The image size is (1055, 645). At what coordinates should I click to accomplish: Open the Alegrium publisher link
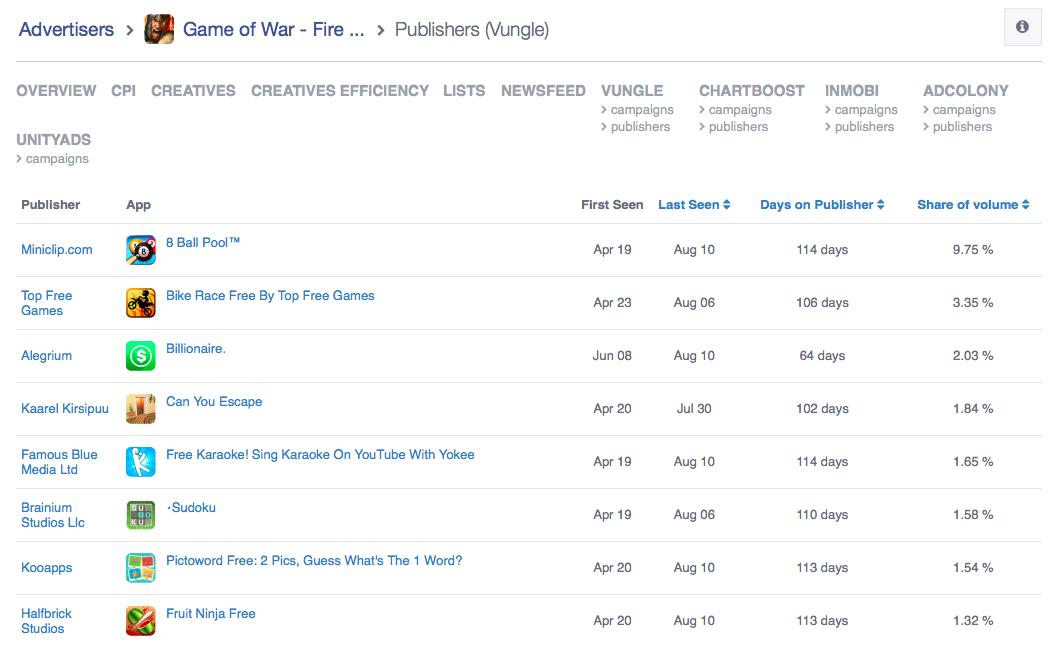46,356
